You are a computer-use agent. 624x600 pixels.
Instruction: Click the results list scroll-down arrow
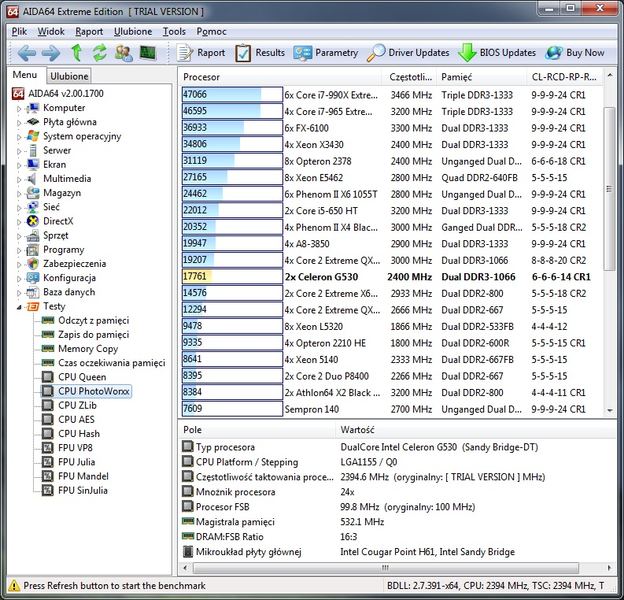pos(610,411)
